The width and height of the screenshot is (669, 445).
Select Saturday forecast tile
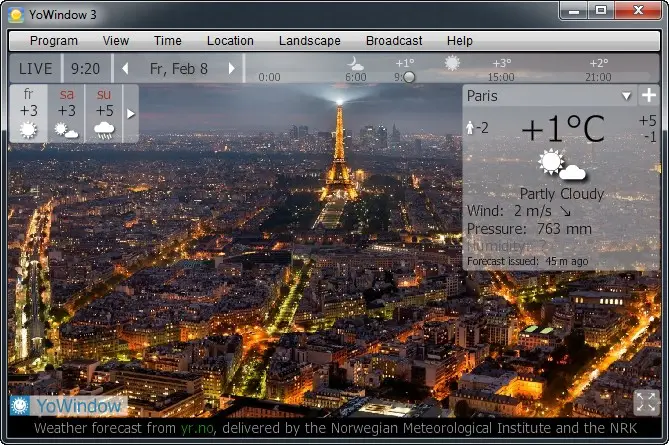coord(66,113)
